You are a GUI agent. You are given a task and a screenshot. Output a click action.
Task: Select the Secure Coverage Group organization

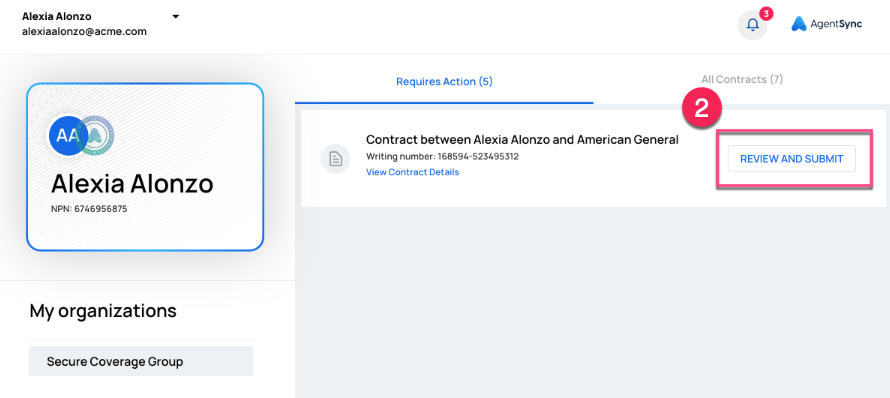pos(141,362)
